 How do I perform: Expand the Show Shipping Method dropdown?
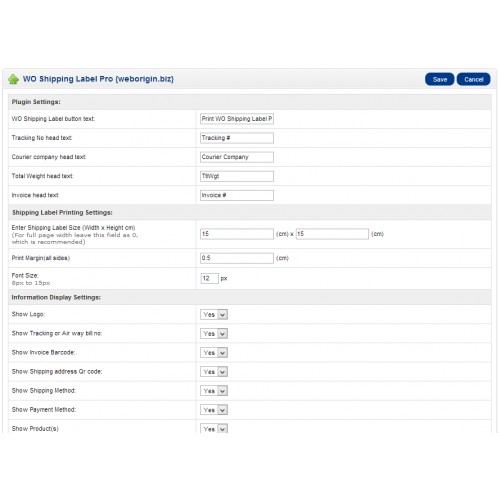[214, 391]
